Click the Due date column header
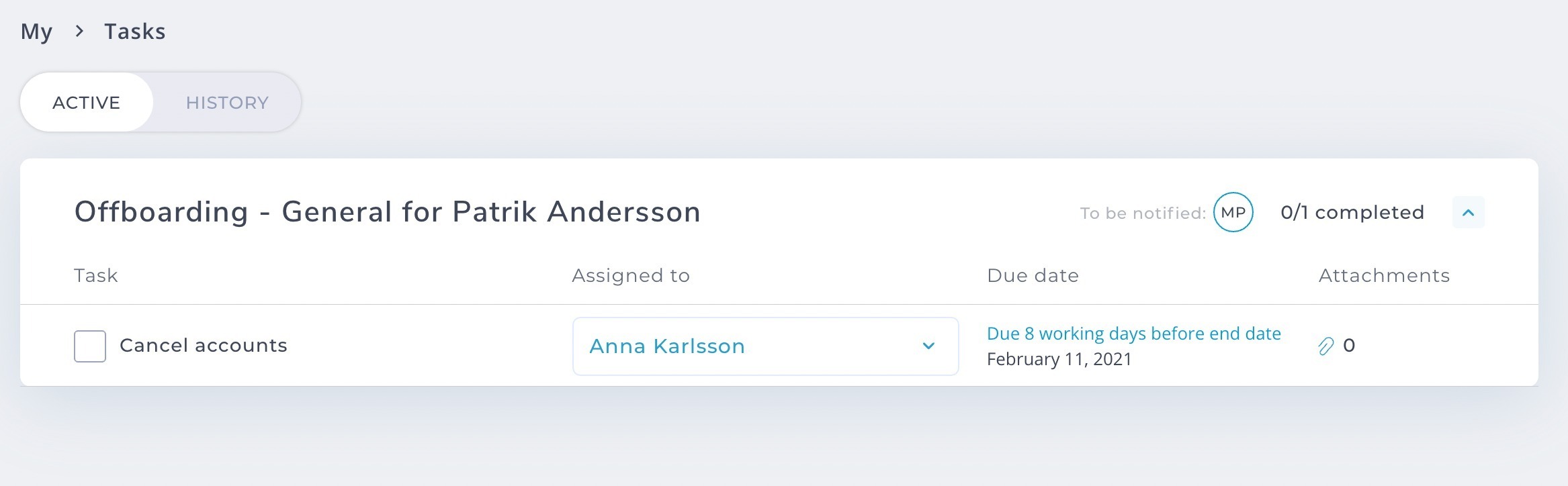The height and width of the screenshot is (486, 1568). [x=1033, y=276]
